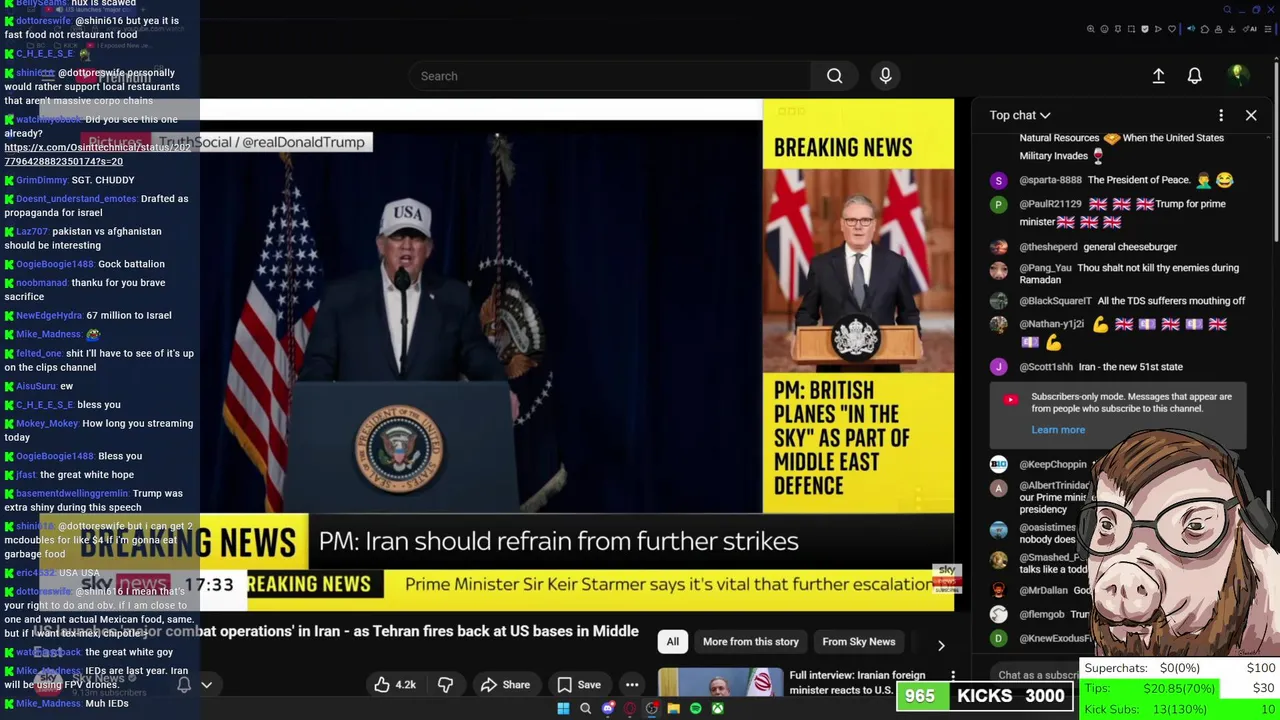Screen dimensions: 1280x720
Task: Select More from this story chip
Action: (x=750, y=642)
